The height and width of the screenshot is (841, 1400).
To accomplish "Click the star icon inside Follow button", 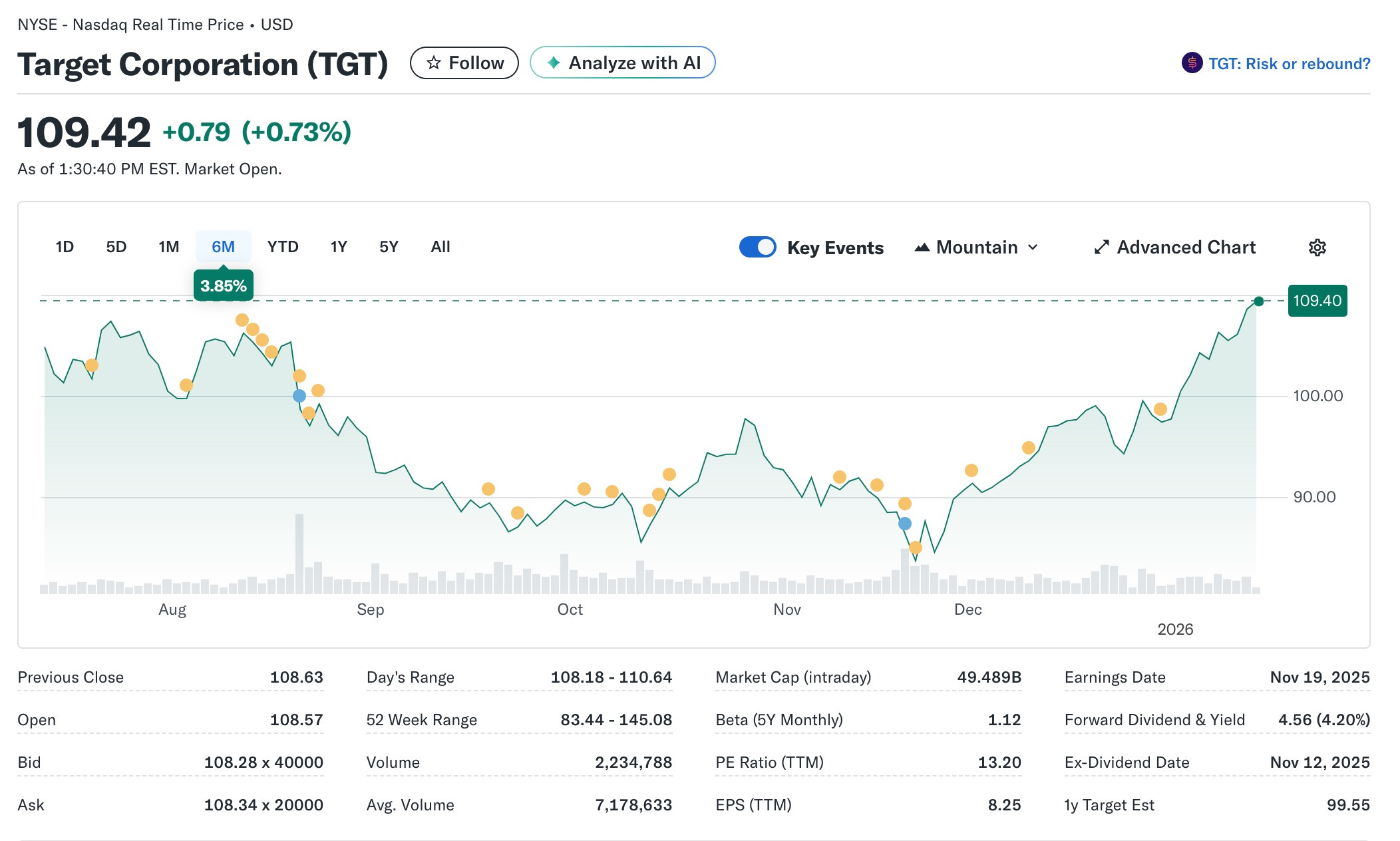I will point(434,63).
